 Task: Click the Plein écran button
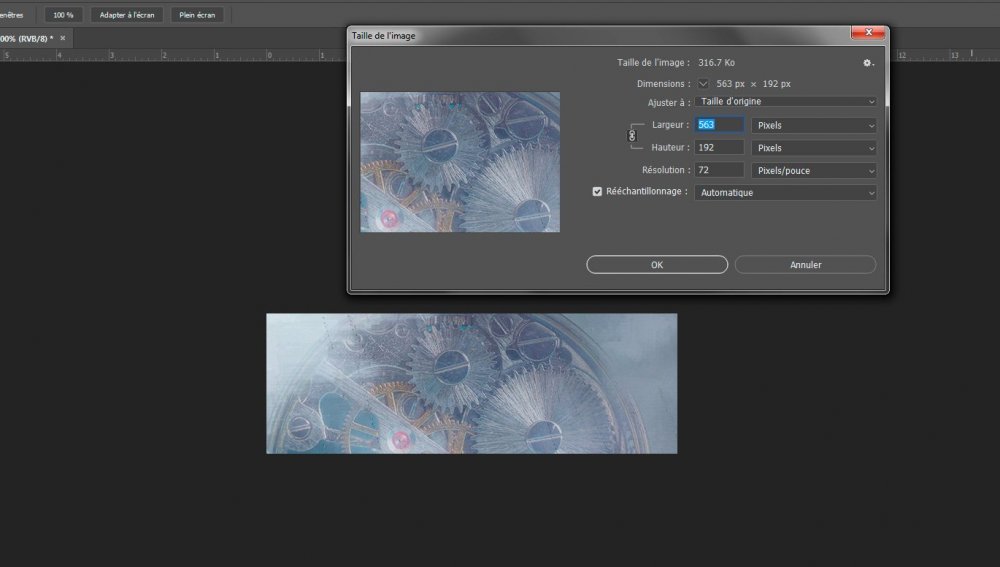pyautogui.click(x=197, y=15)
